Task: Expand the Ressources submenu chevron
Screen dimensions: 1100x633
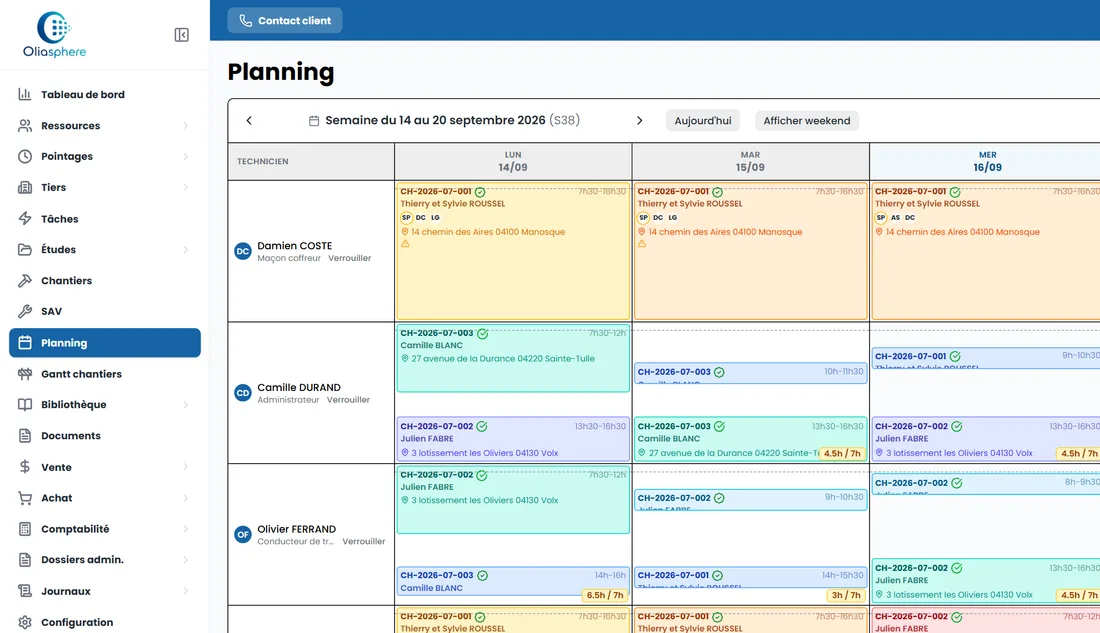Action: coord(186,126)
